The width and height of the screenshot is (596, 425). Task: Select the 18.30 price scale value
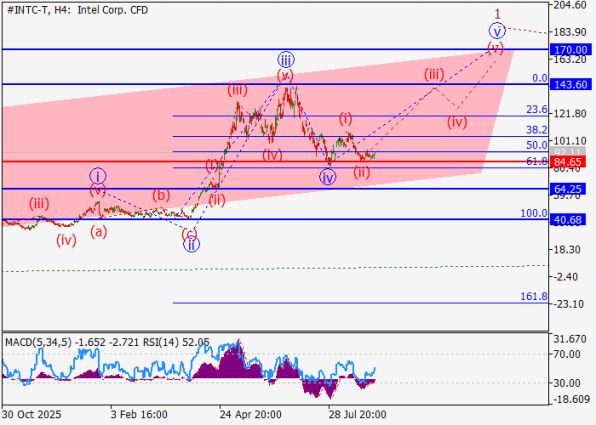point(568,250)
